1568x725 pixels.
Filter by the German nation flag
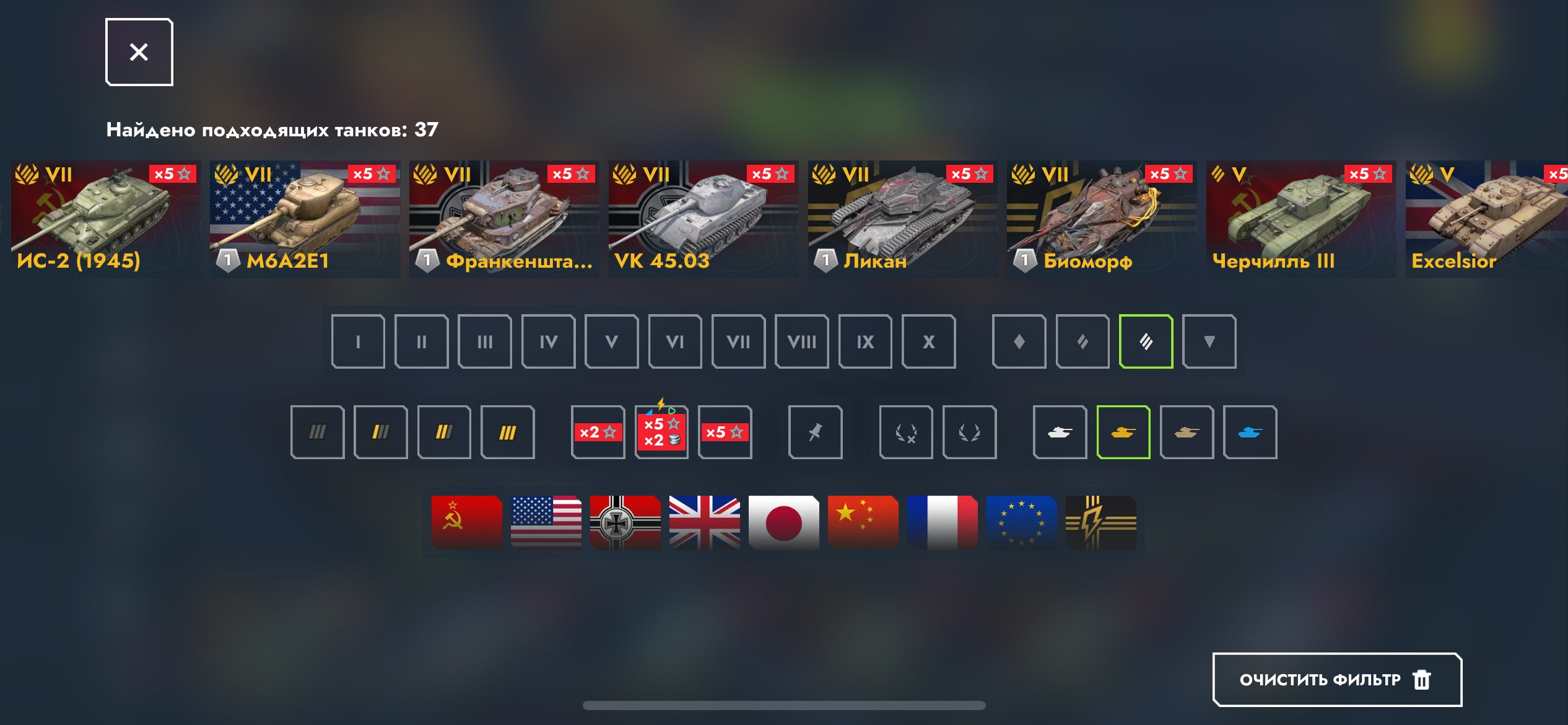[625, 522]
